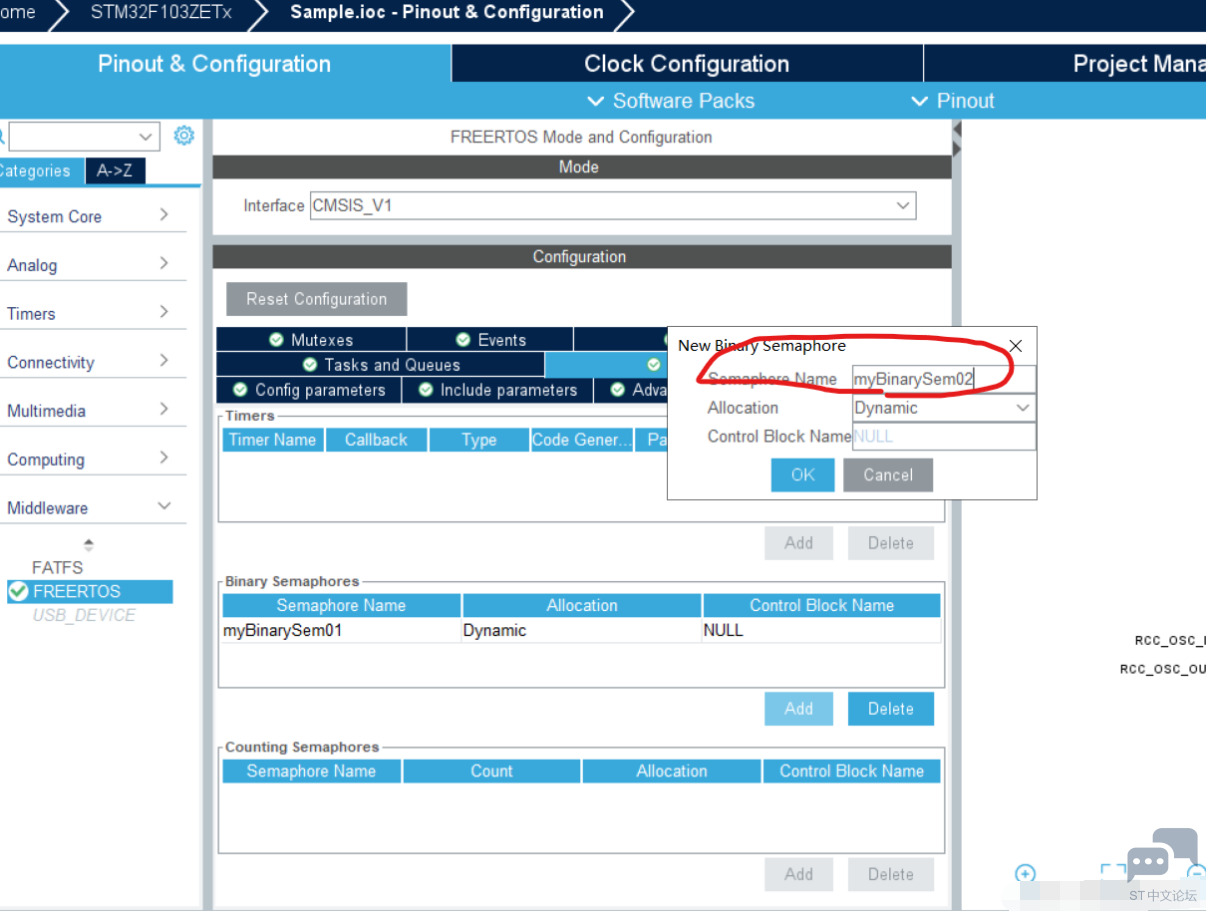Select the A->Z tab

(x=115, y=171)
